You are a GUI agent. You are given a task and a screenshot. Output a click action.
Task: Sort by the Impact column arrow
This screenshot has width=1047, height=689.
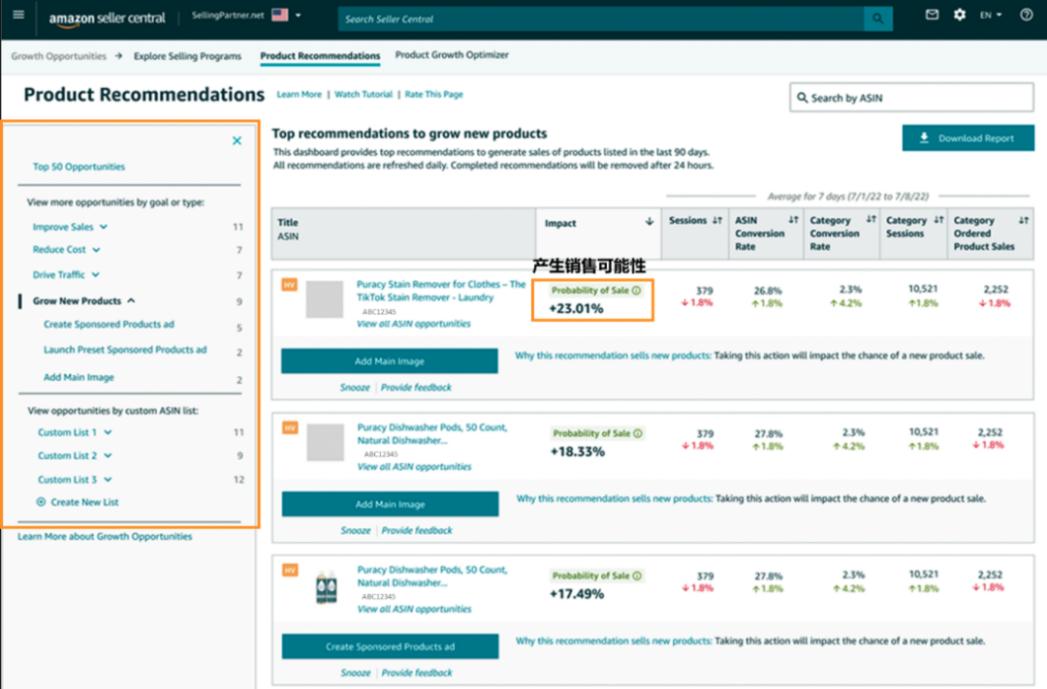point(649,222)
